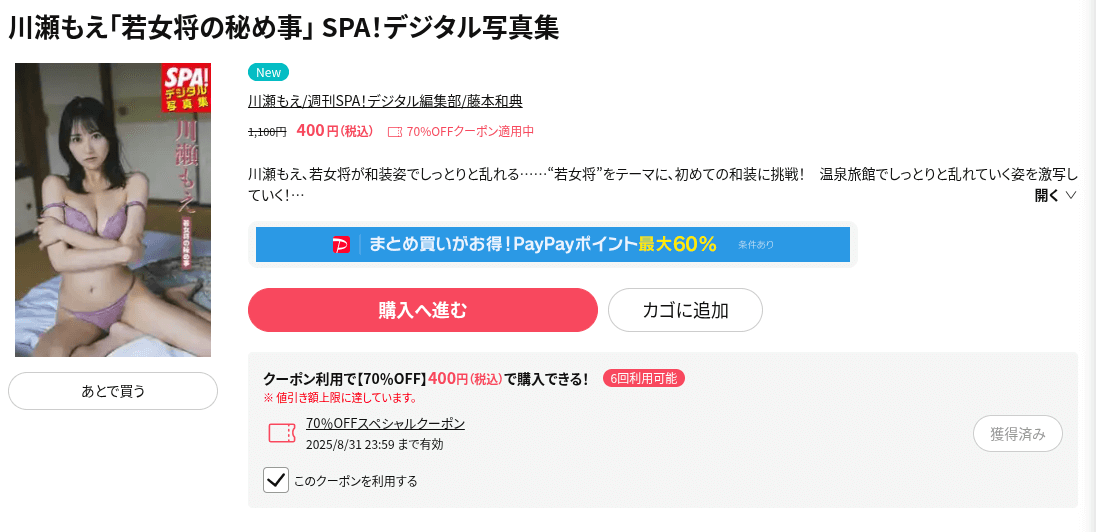1096x532 pixels.
Task: Click the small coupon icon beside 70%OFF text
Action: pyautogui.click(x=395, y=131)
